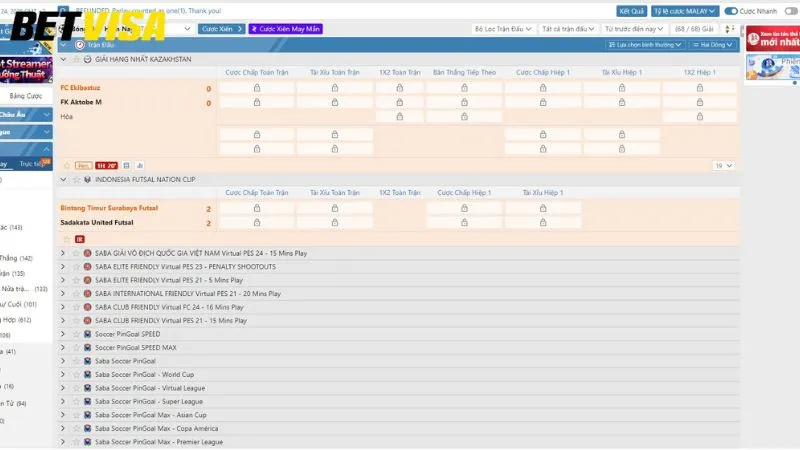Collapse the INDONESIA FUTSAL NATION CUP section

(x=63, y=180)
